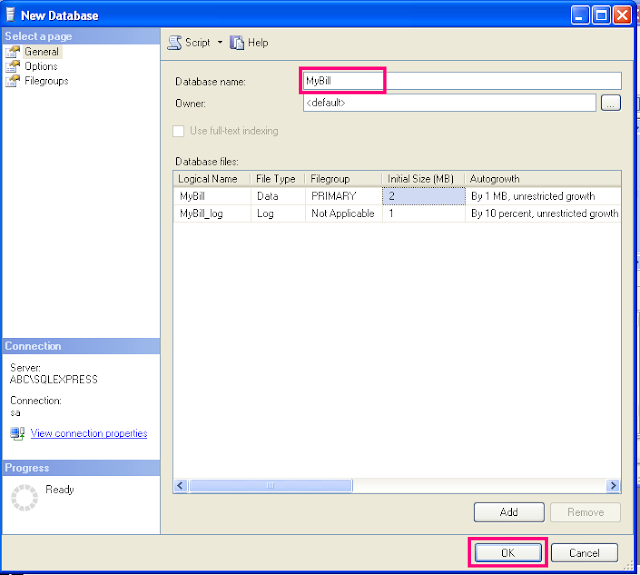
Task: Select the MyBill_log logical name cell
Action: click(212, 213)
